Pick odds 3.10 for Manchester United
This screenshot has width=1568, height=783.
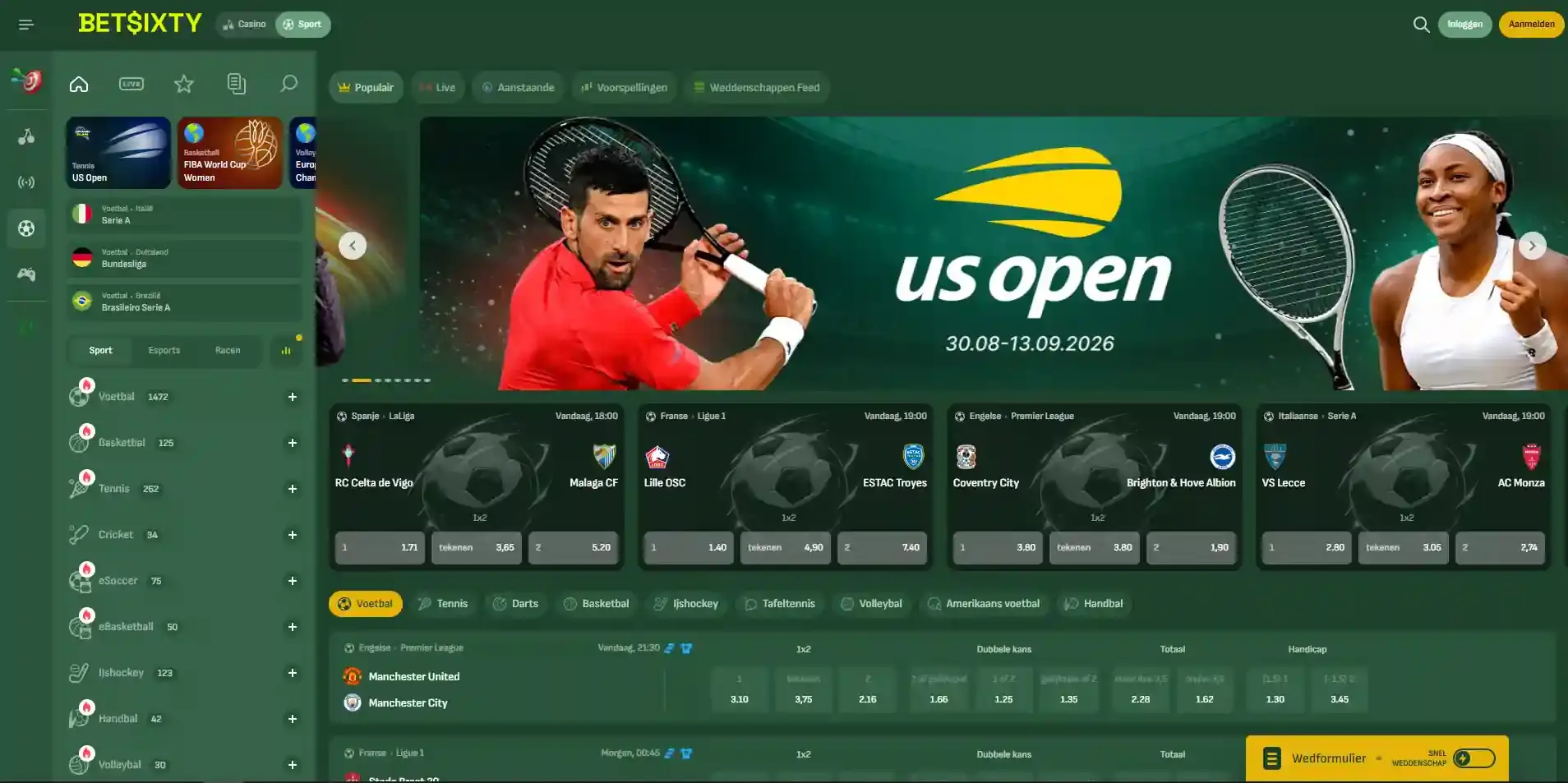(740, 689)
